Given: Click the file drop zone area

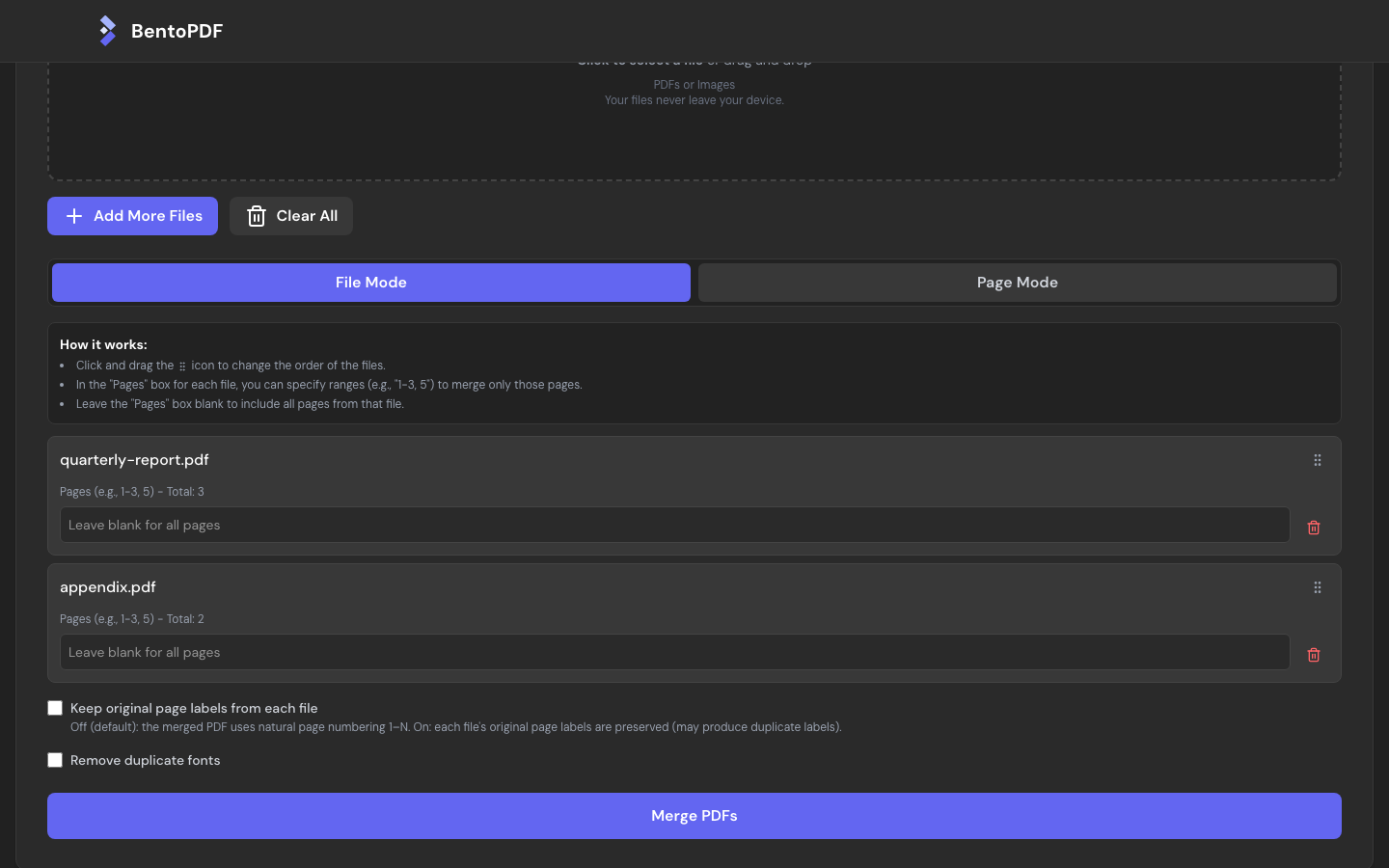Looking at the screenshot, I should (694, 121).
